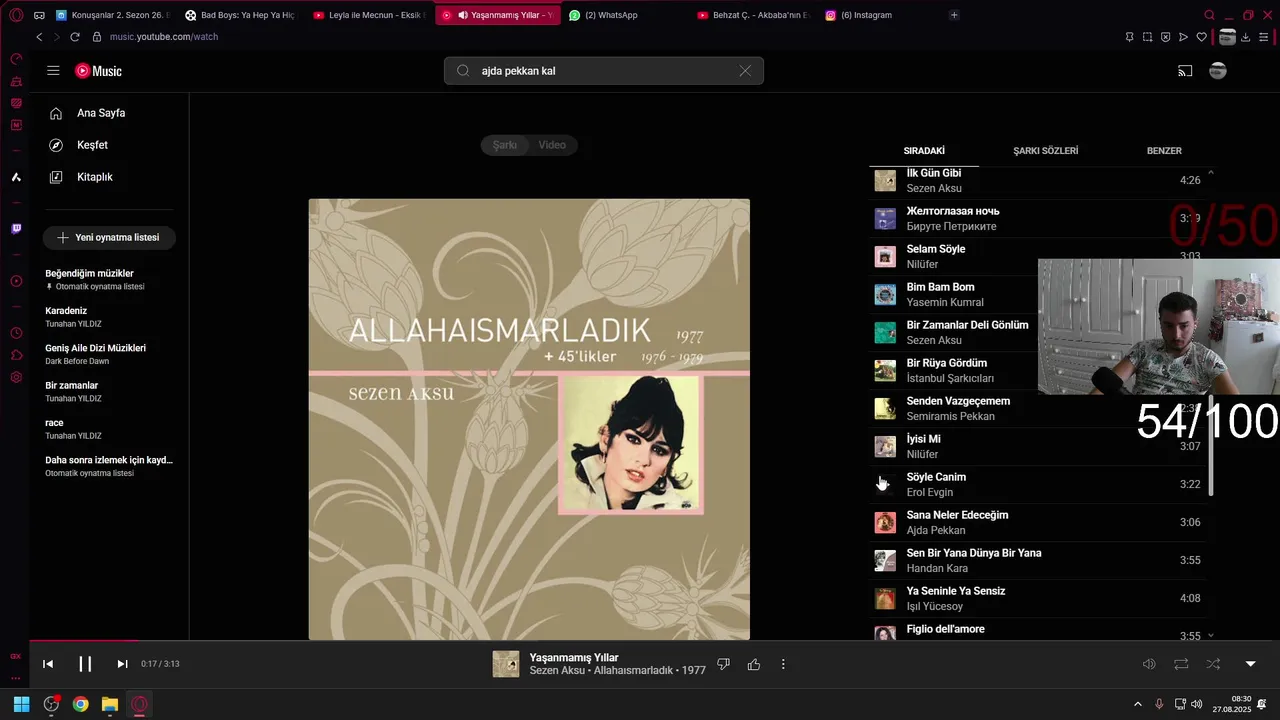
Task: Toggle shuffle mode
Action: (1213, 664)
